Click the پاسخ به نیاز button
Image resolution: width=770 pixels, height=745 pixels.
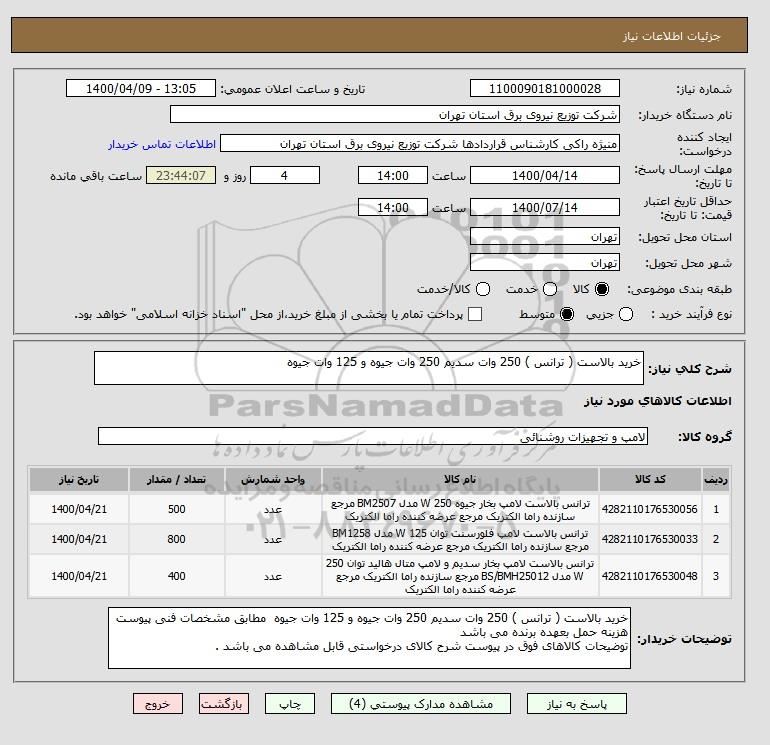coord(577,704)
